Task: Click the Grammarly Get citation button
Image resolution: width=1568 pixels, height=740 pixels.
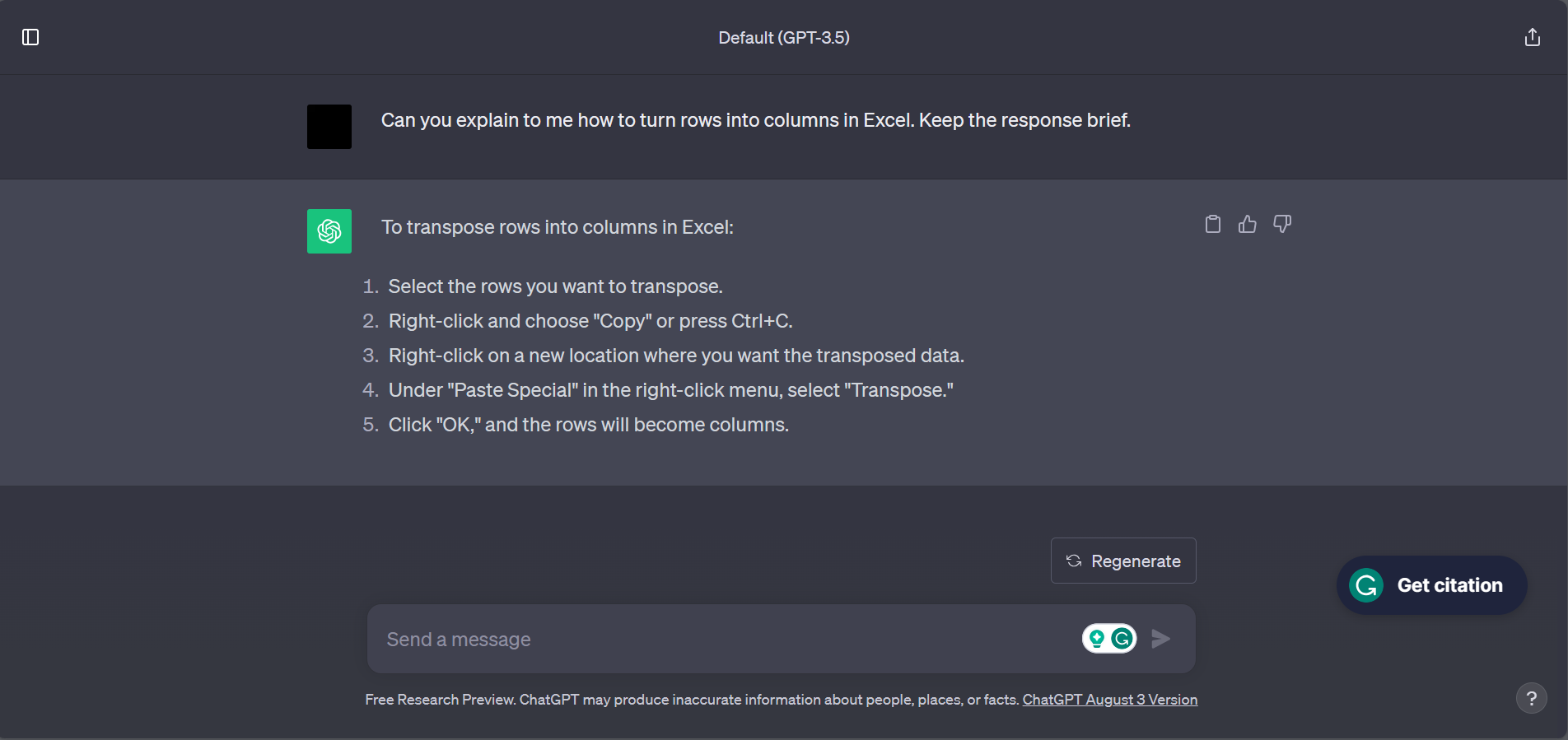Action: tap(1431, 585)
